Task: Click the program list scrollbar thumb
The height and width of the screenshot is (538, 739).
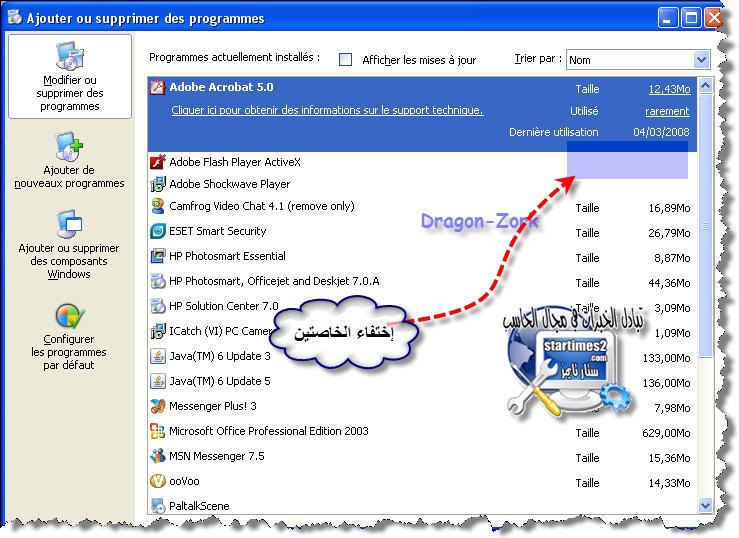Action: (706, 226)
